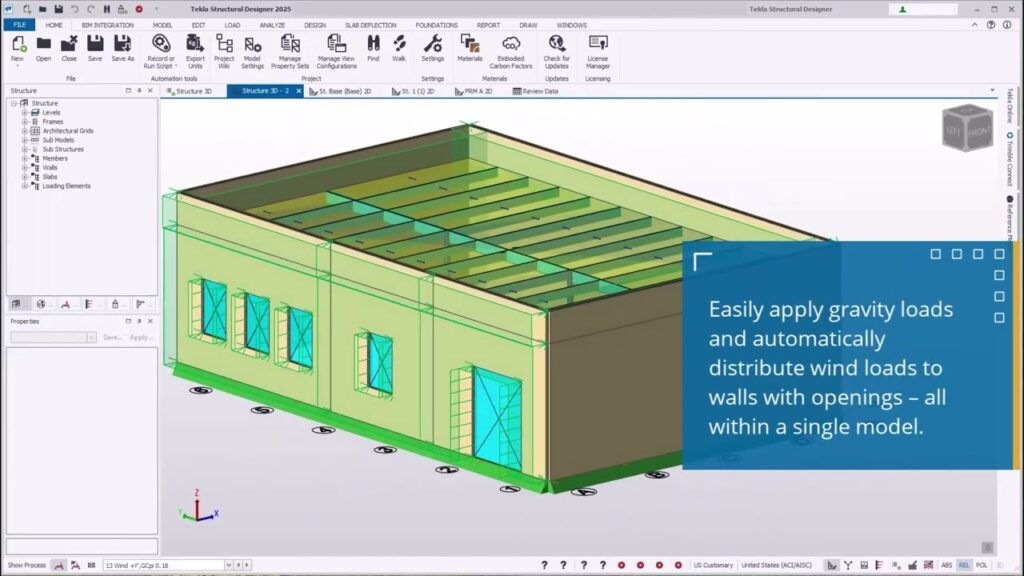Open the FILE menu
The width and height of the screenshot is (1024, 576).
tap(20, 25)
